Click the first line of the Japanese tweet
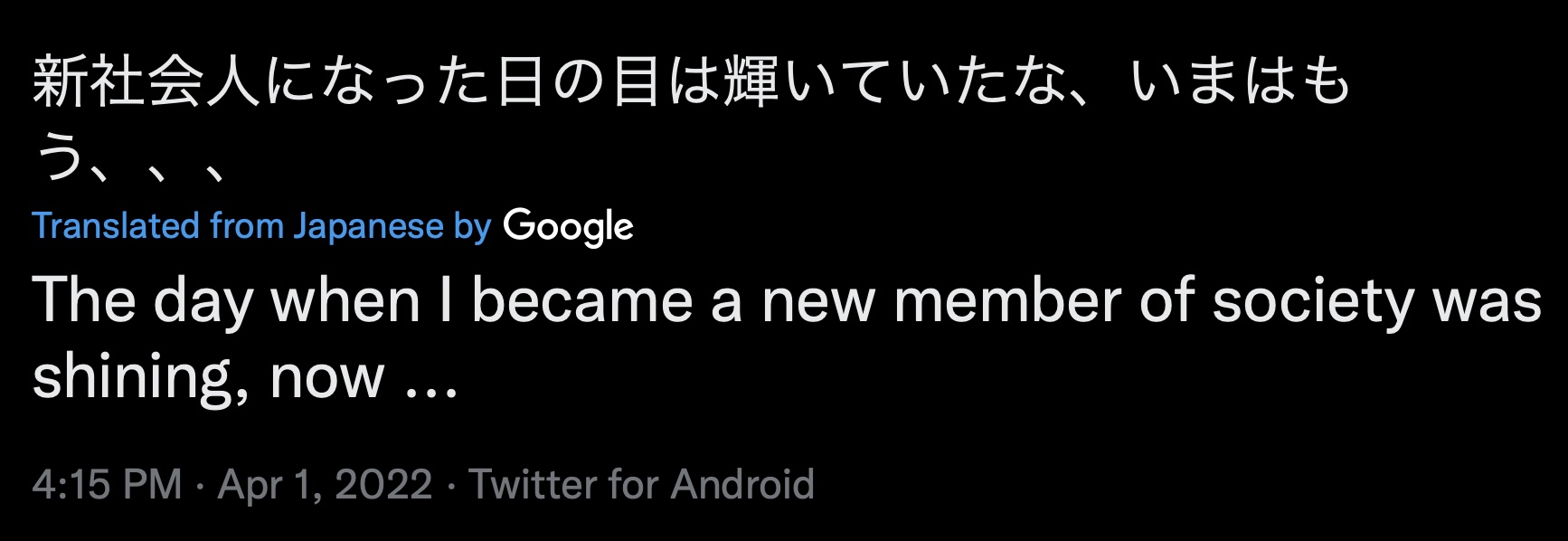Viewport: 1568px width, 541px height. [692, 82]
